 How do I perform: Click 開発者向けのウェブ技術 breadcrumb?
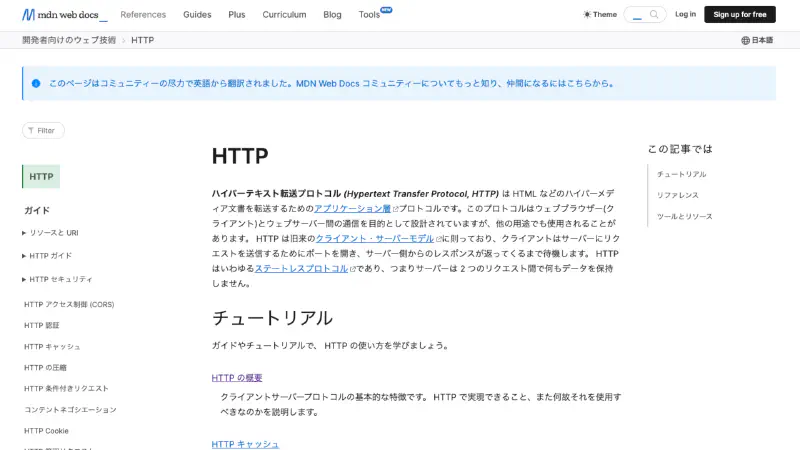(x=68, y=40)
